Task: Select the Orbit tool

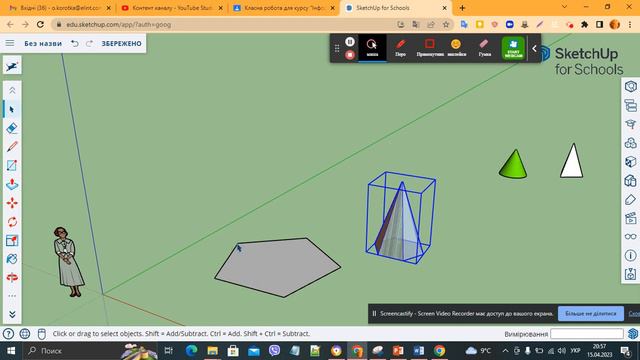Action: coord(12,278)
